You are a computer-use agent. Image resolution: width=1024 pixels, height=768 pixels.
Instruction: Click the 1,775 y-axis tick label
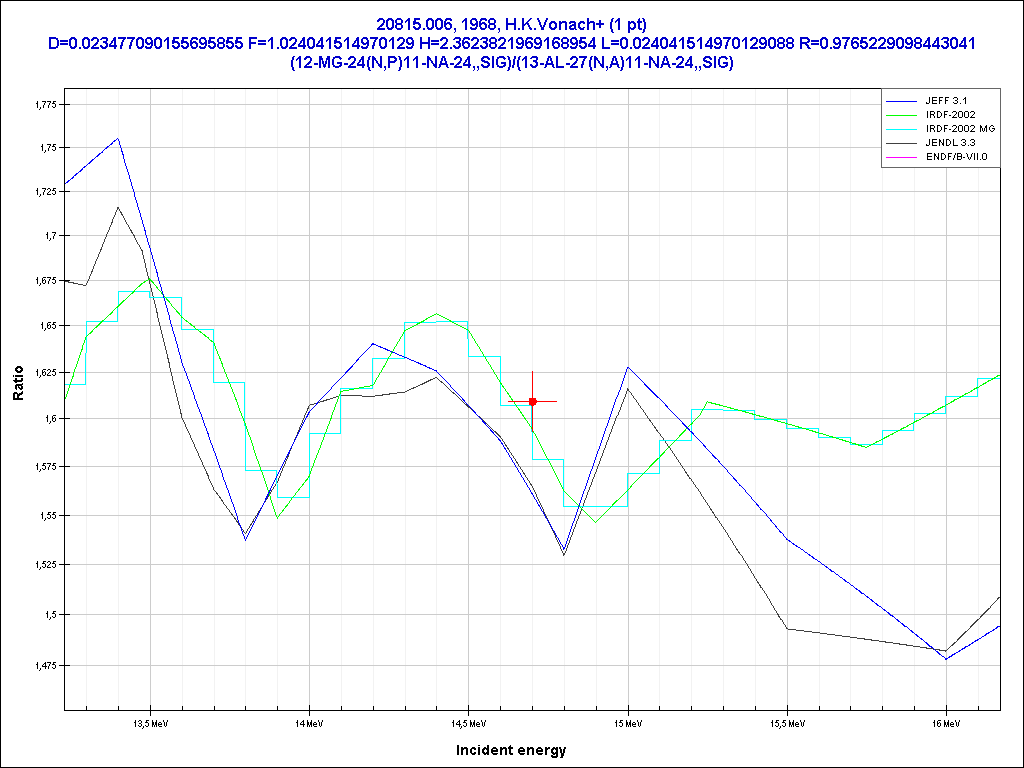point(47,104)
